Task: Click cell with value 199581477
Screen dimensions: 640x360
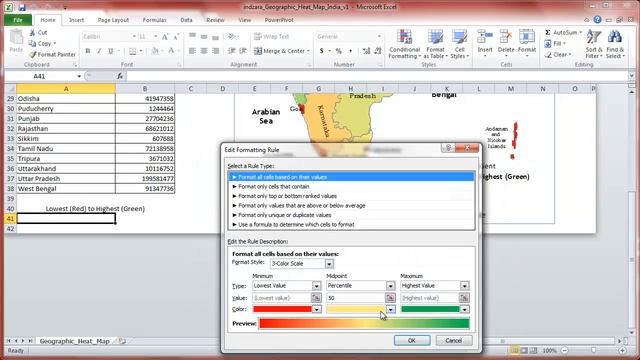Action: click(x=145, y=179)
